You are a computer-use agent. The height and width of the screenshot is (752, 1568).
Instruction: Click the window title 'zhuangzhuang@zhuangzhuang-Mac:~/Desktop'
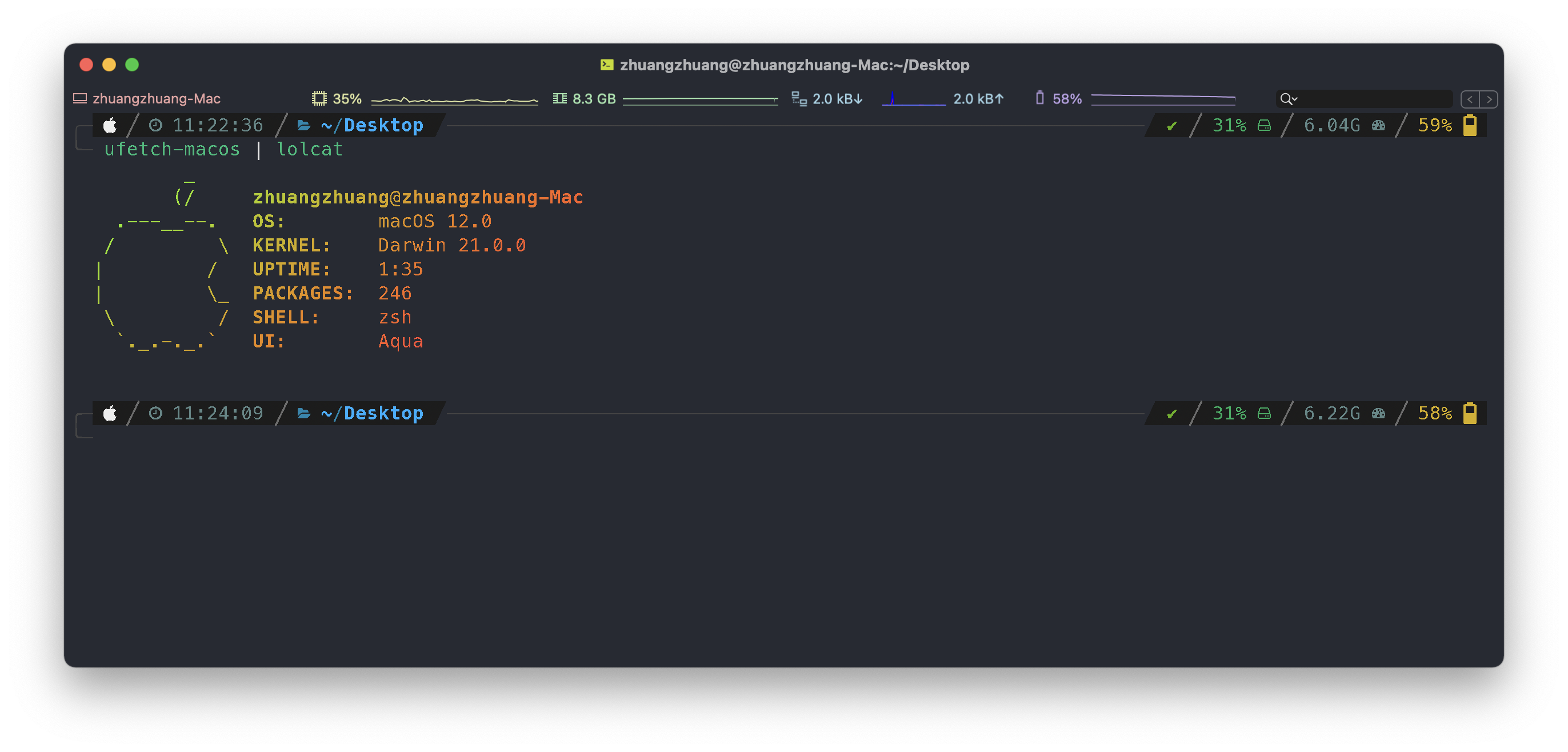794,65
